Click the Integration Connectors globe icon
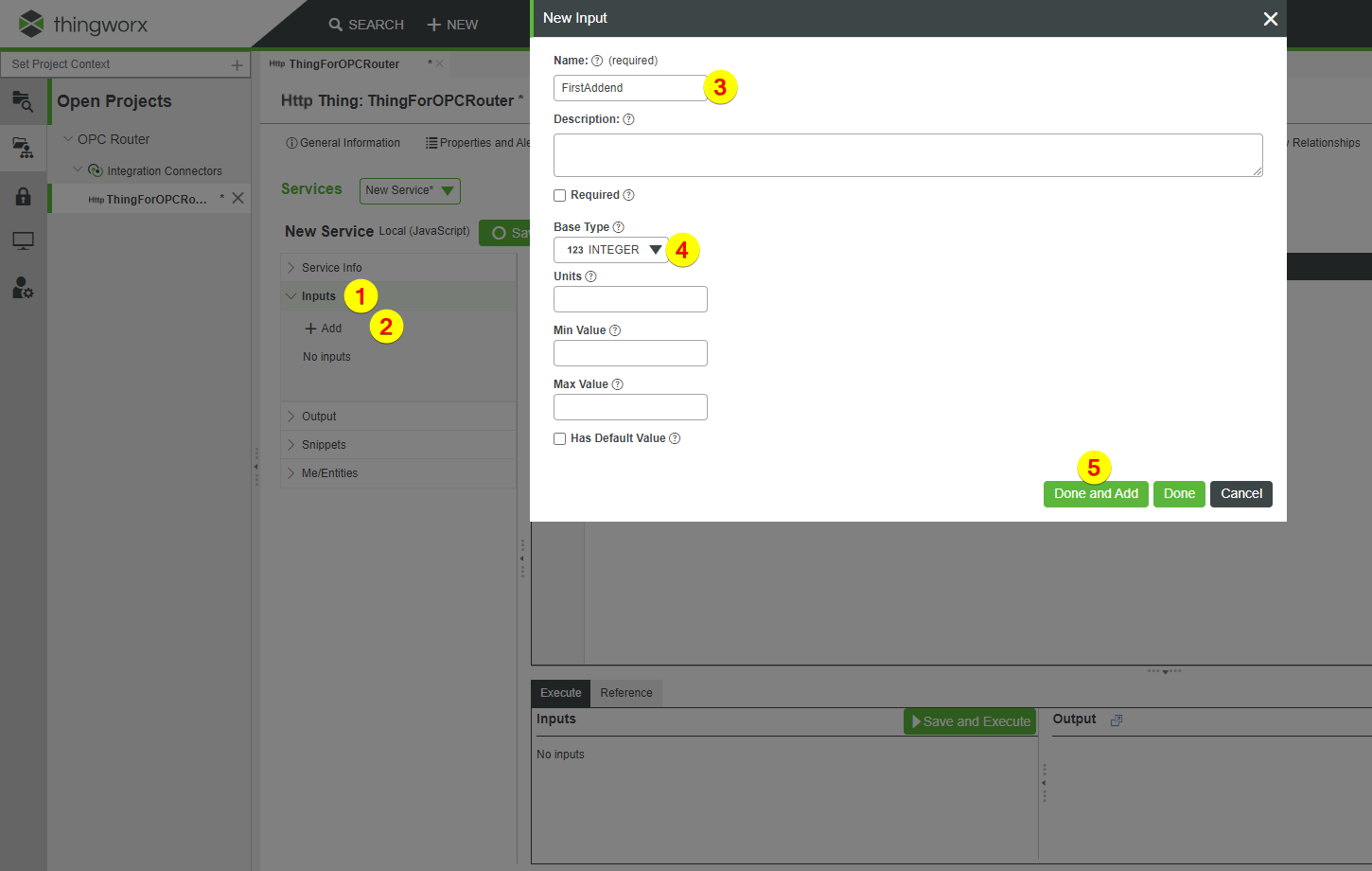Screen dimensions: 1372x871 point(94,170)
